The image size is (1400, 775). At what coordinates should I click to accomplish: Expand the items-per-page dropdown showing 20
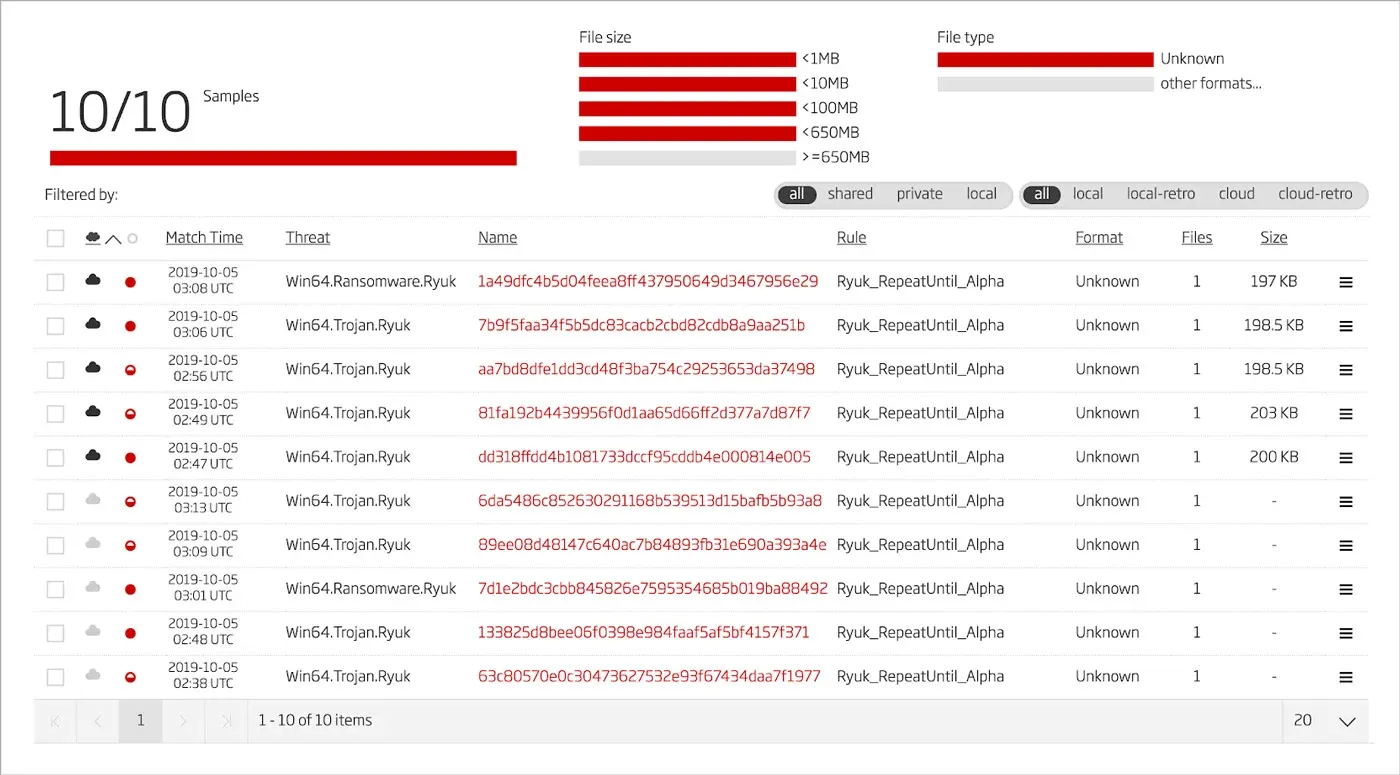tap(1346, 721)
